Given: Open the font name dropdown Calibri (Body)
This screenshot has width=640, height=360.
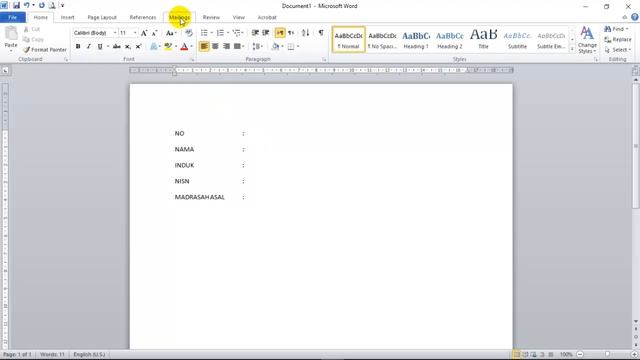Looking at the screenshot, I should [115, 33].
